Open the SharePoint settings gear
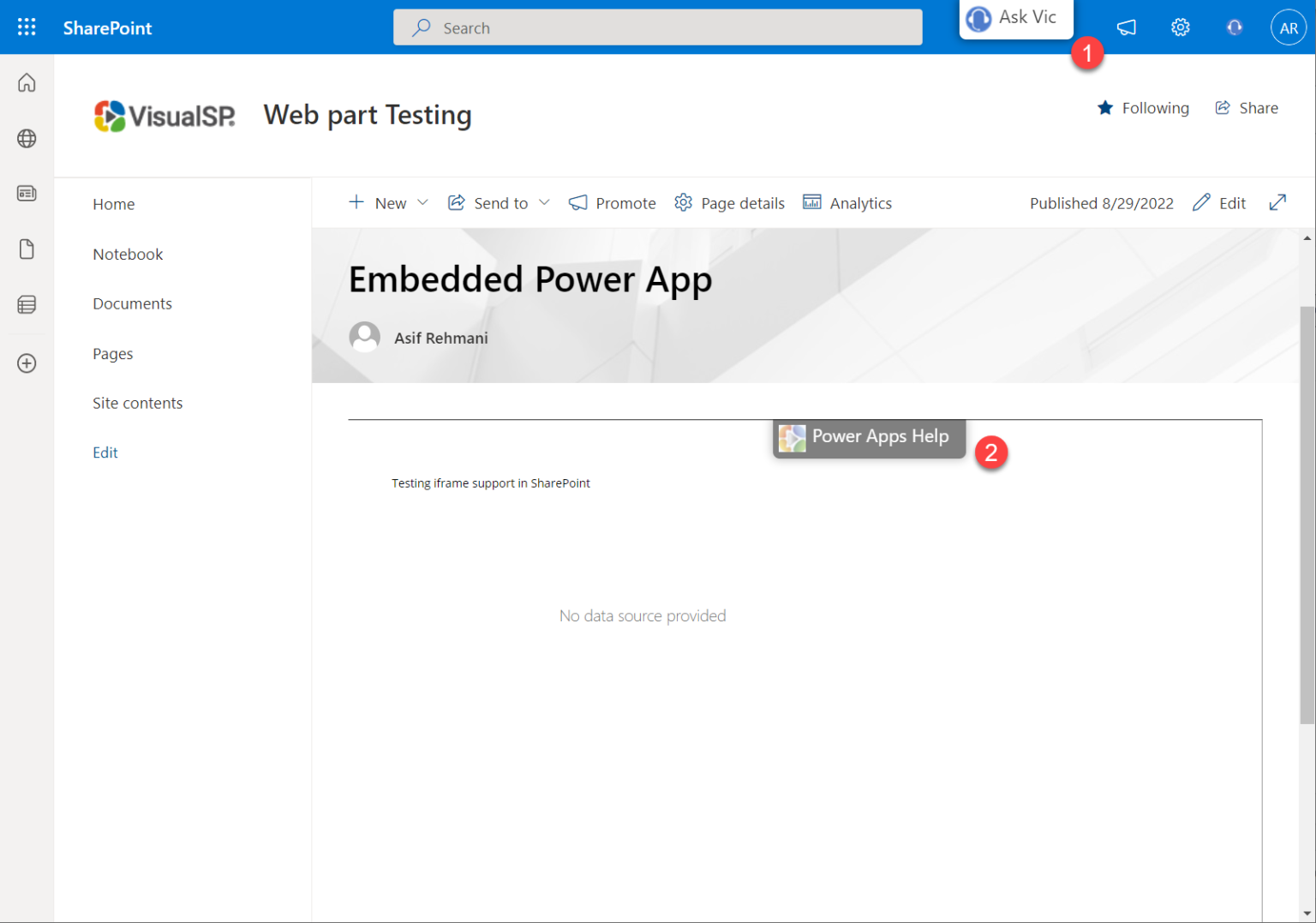The image size is (1316, 923). click(x=1180, y=27)
